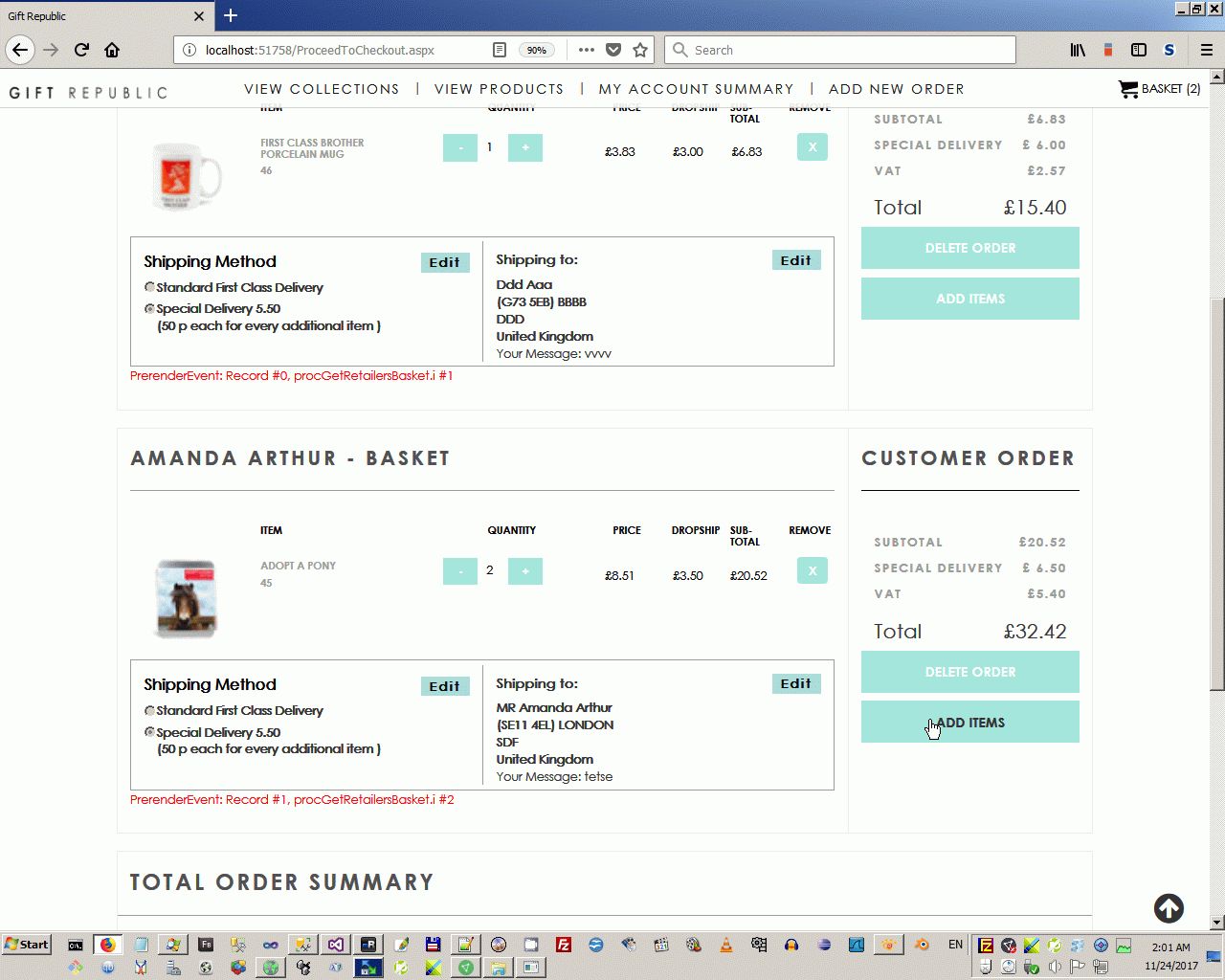1225x980 pixels.
Task: Open Basket (2) link
Action: point(1170,89)
